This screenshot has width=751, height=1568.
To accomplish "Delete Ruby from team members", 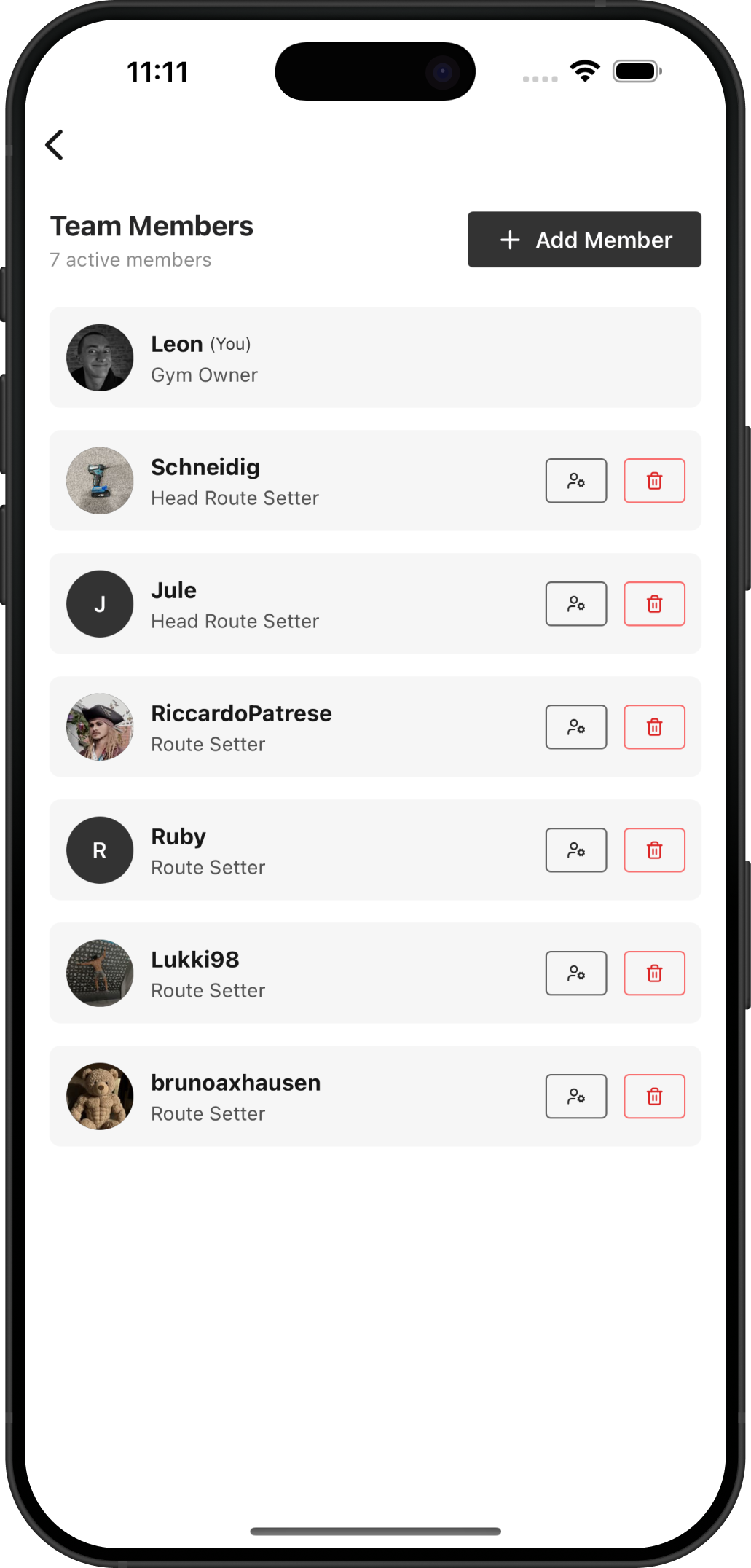I will [654, 850].
